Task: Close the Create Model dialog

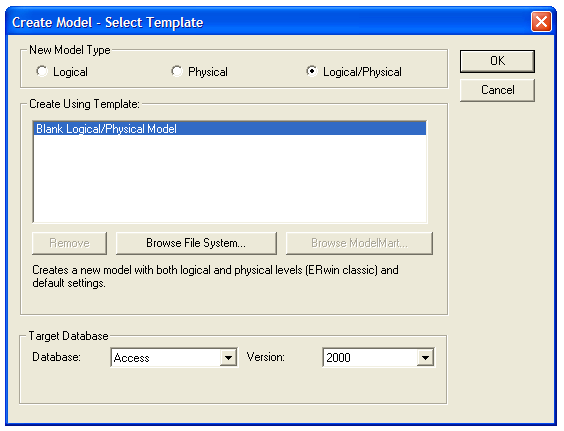Action: click(541, 22)
